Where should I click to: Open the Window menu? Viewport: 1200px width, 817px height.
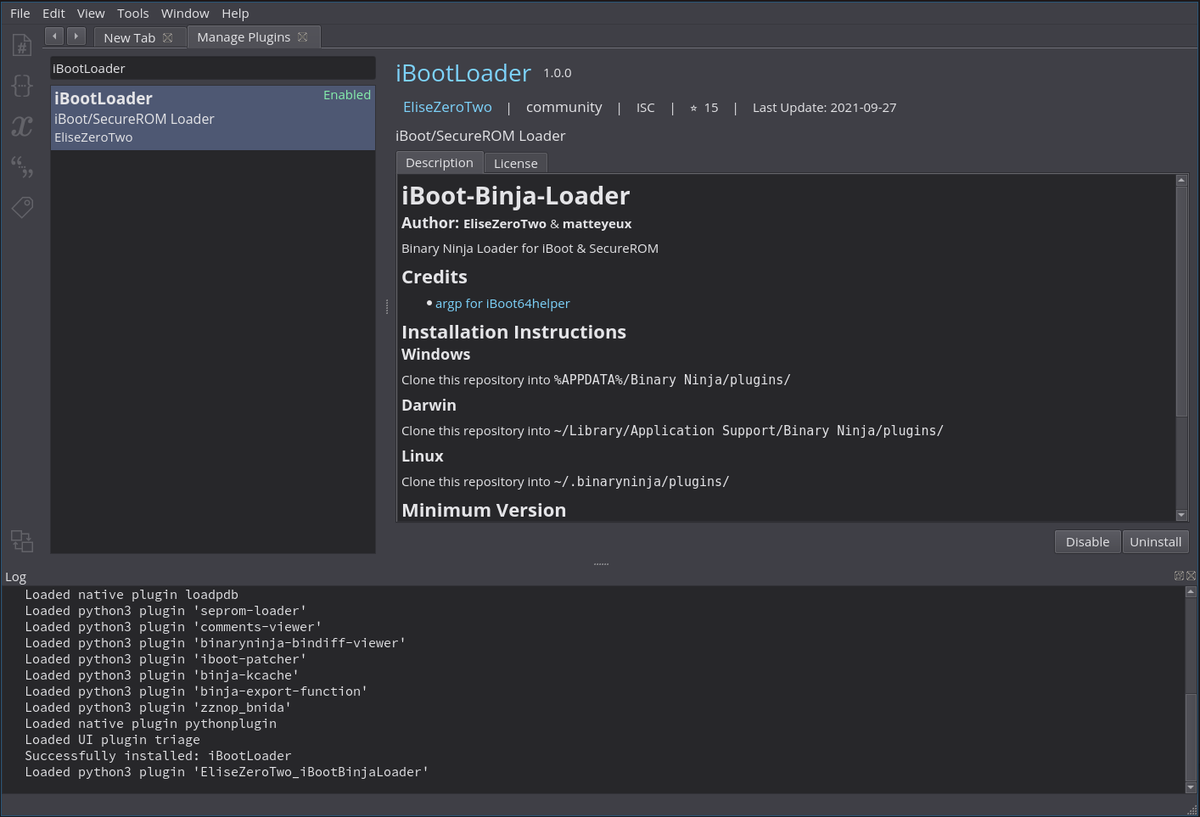[185, 13]
